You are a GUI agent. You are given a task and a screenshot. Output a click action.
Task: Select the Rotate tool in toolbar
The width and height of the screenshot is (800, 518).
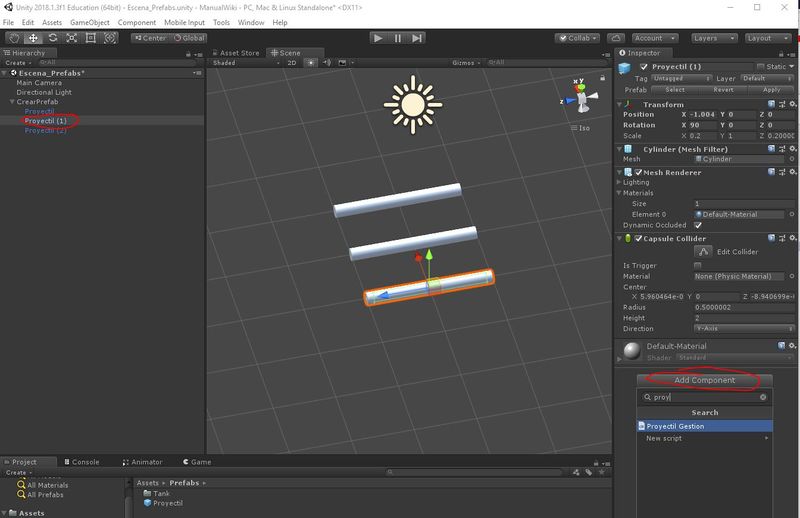53,38
